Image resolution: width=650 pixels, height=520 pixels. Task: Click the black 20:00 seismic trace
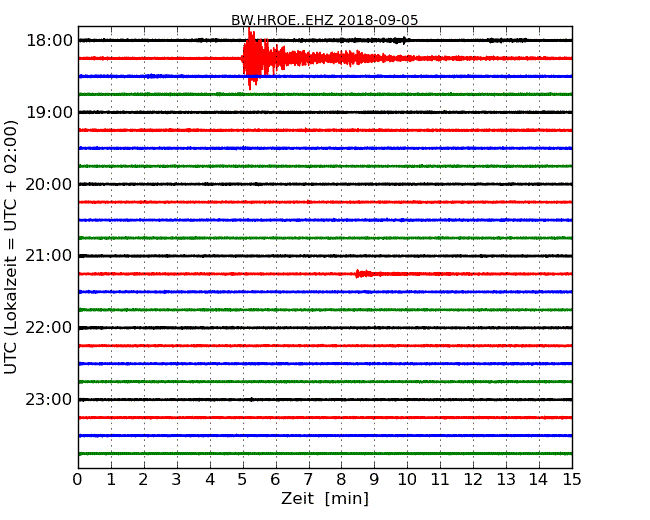coord(325,184)
